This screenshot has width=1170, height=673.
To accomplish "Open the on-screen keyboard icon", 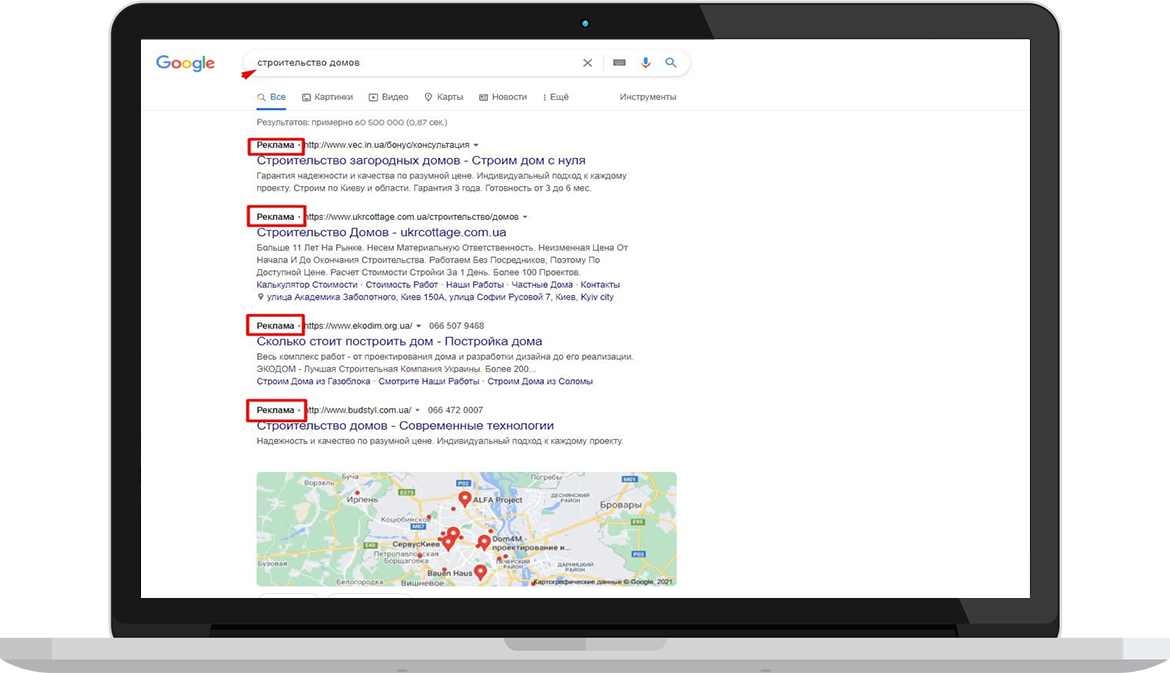I will coord(619,62).
